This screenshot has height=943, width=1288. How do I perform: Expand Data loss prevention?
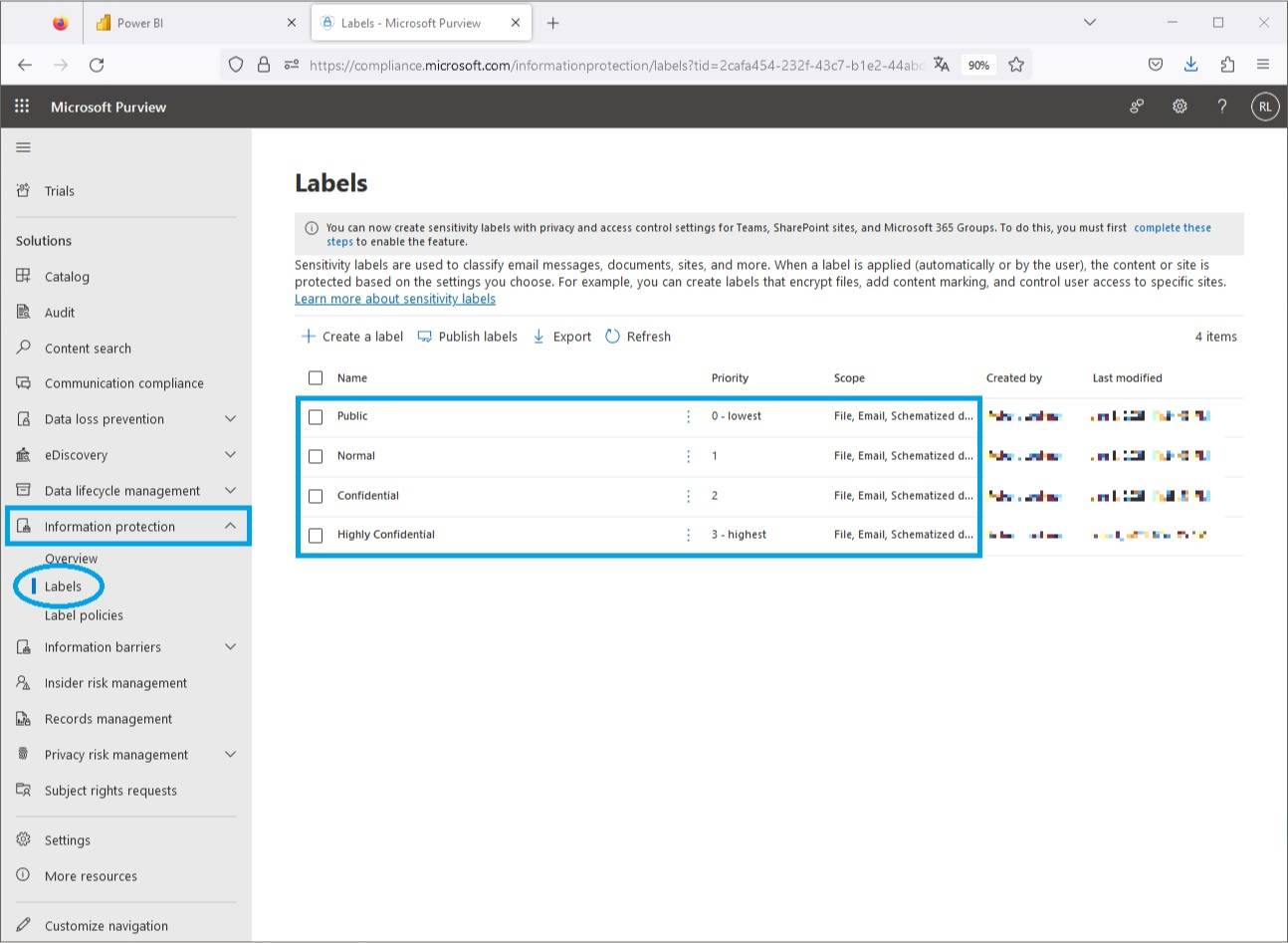(230, 419)
